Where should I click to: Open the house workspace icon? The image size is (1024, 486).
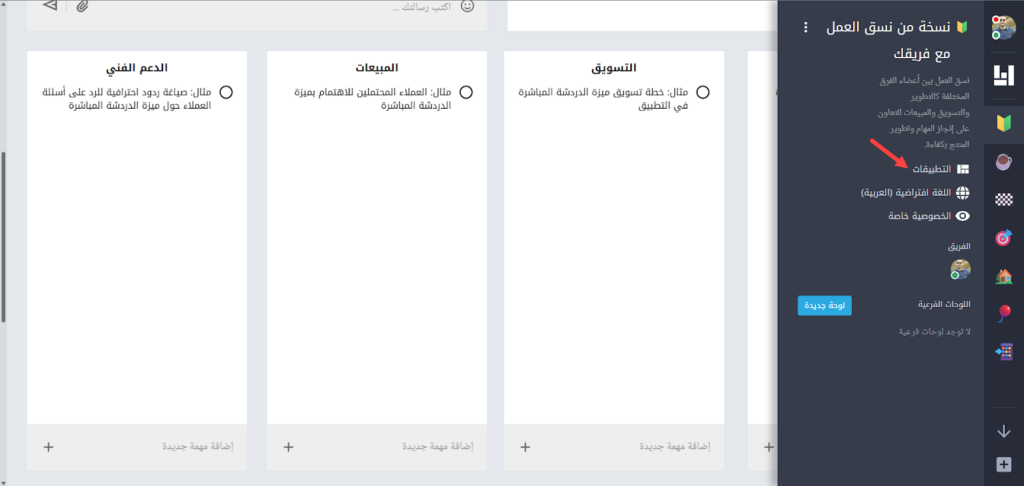1003,276
